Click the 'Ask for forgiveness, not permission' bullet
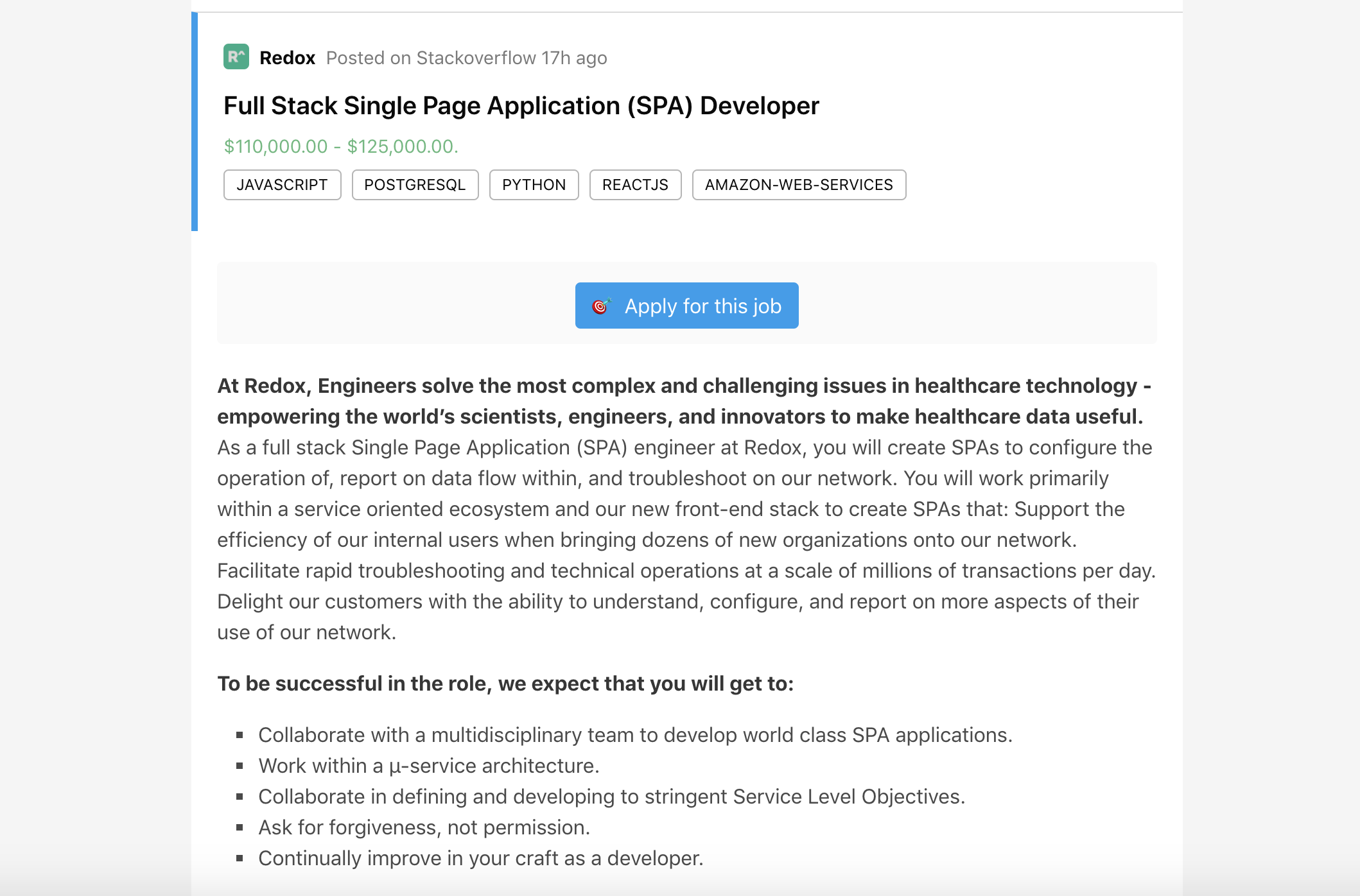 [424, 827]
